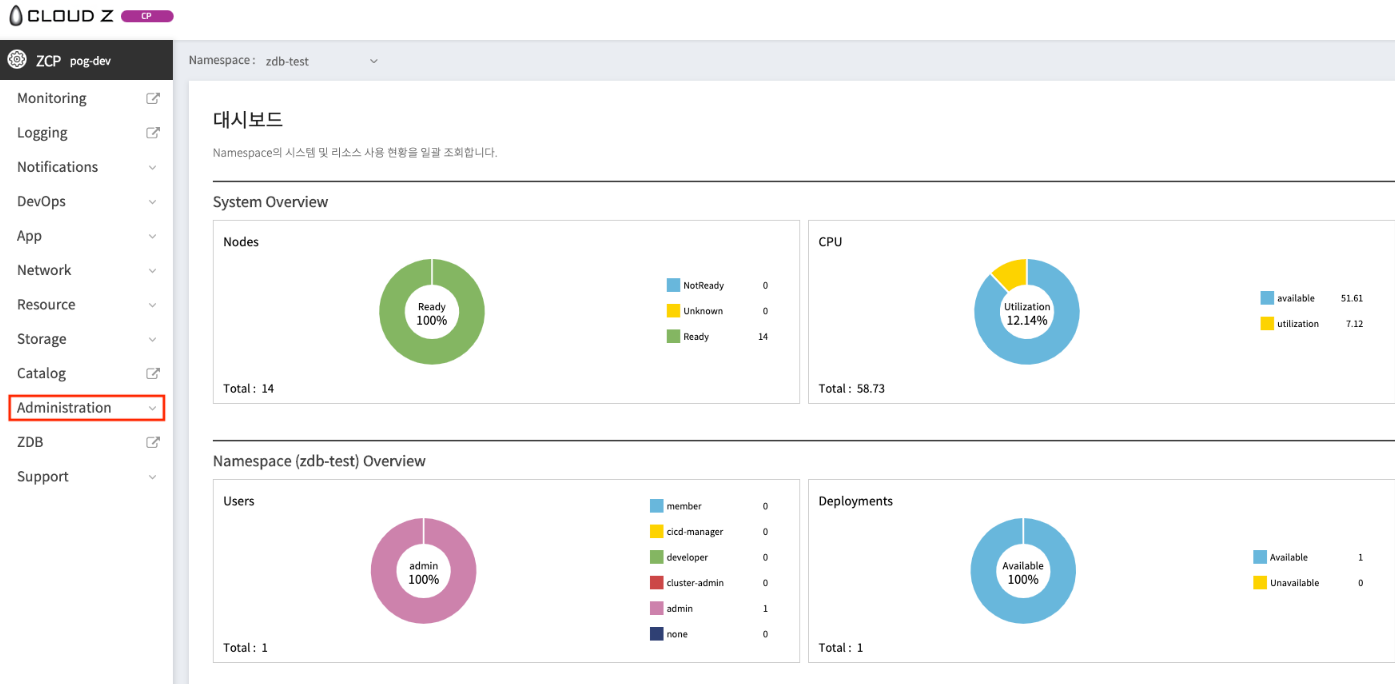Expand the DevOps menu chevron
This screenshot has height=684, width=1395.
click(x=153, y=202)
